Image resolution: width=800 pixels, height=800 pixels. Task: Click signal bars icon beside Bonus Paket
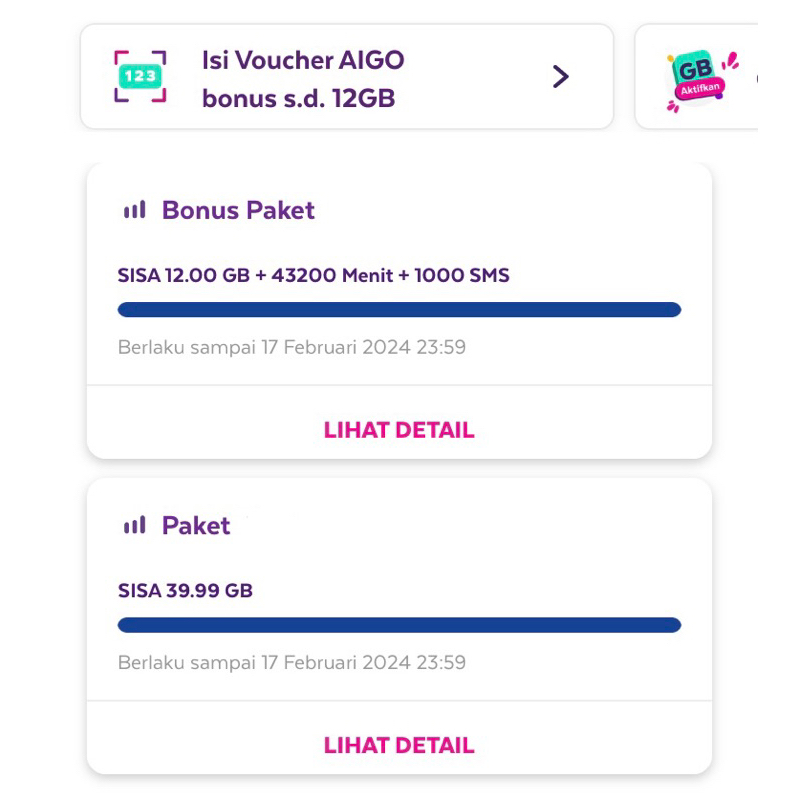point(135,210)
